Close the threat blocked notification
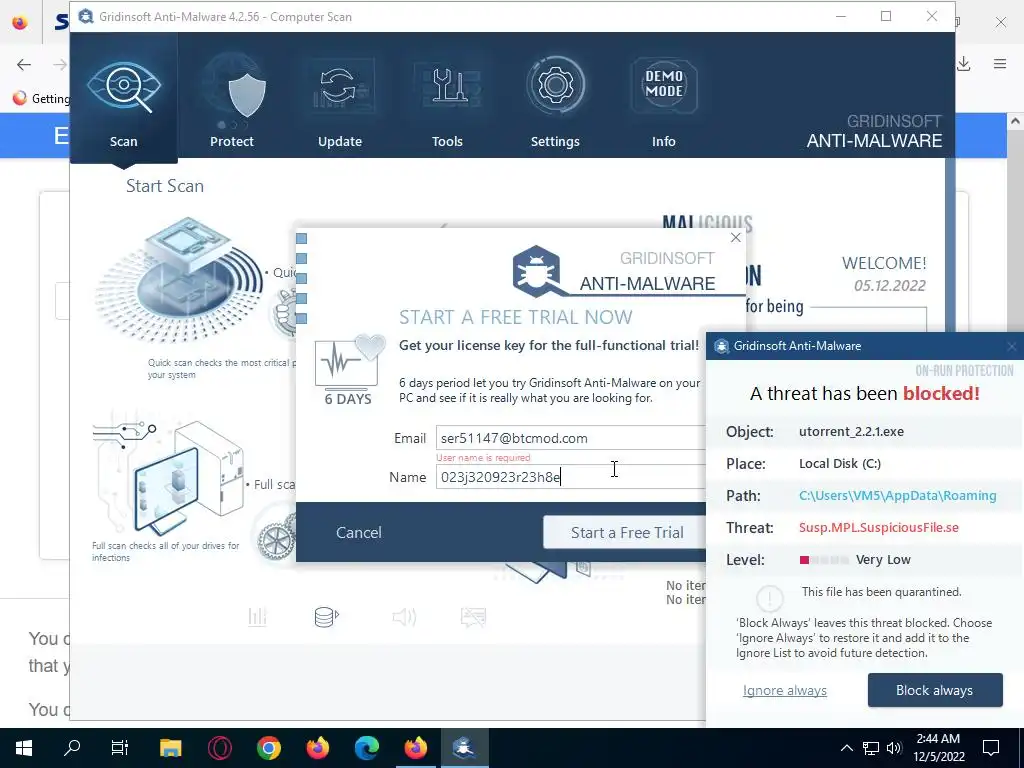 [1012, 346]
